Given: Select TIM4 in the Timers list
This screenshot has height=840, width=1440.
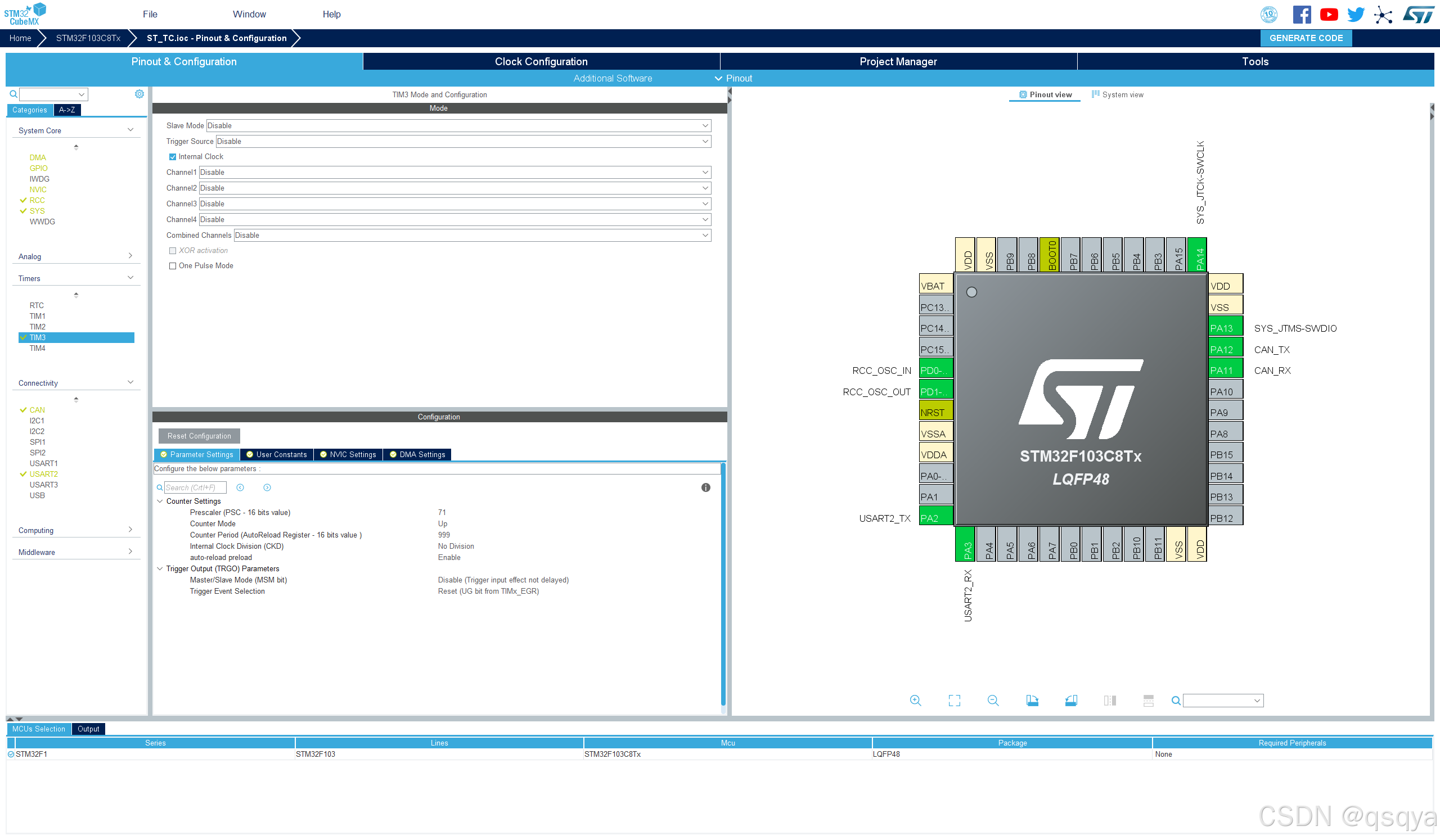Looking at the screenshot, I should point(37,348).
